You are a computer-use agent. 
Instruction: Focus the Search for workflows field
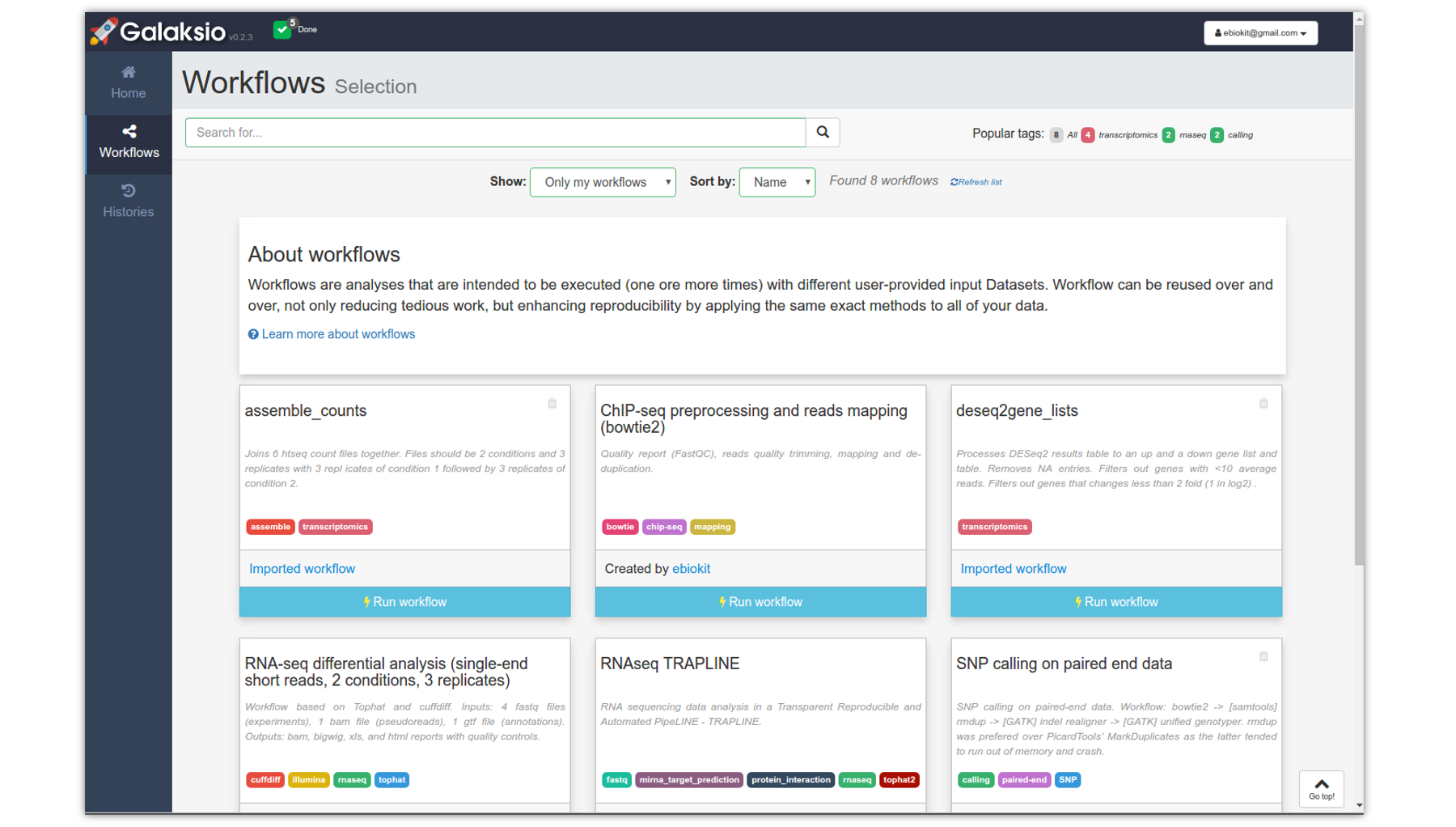[495, 133]
